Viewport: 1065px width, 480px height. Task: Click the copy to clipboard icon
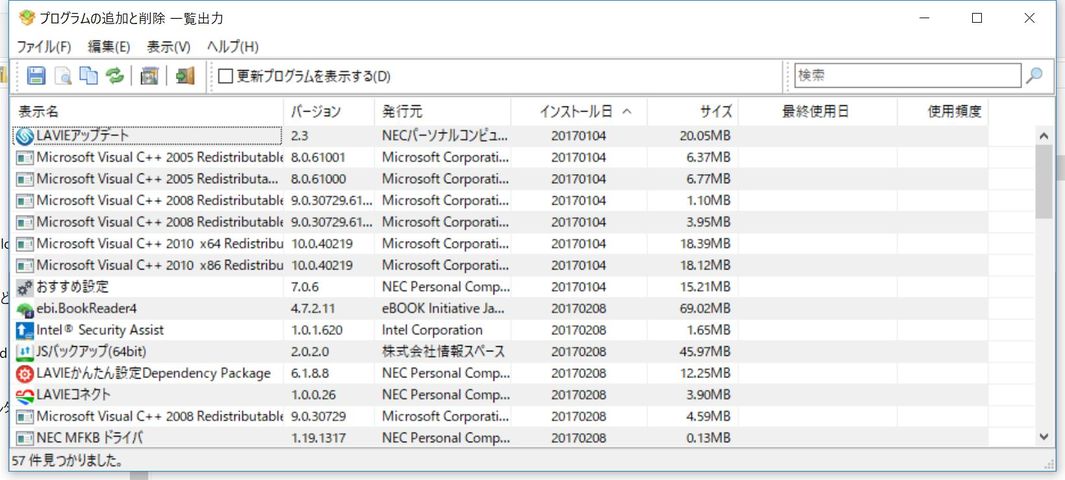[88, 75]
